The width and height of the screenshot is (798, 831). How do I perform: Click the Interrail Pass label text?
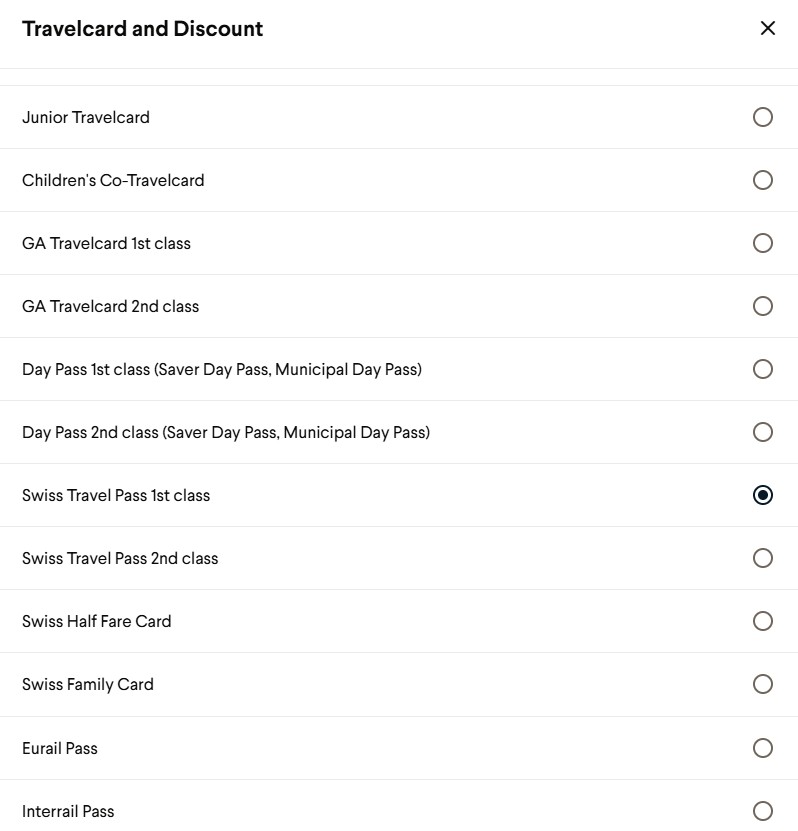tap(68, 811)
